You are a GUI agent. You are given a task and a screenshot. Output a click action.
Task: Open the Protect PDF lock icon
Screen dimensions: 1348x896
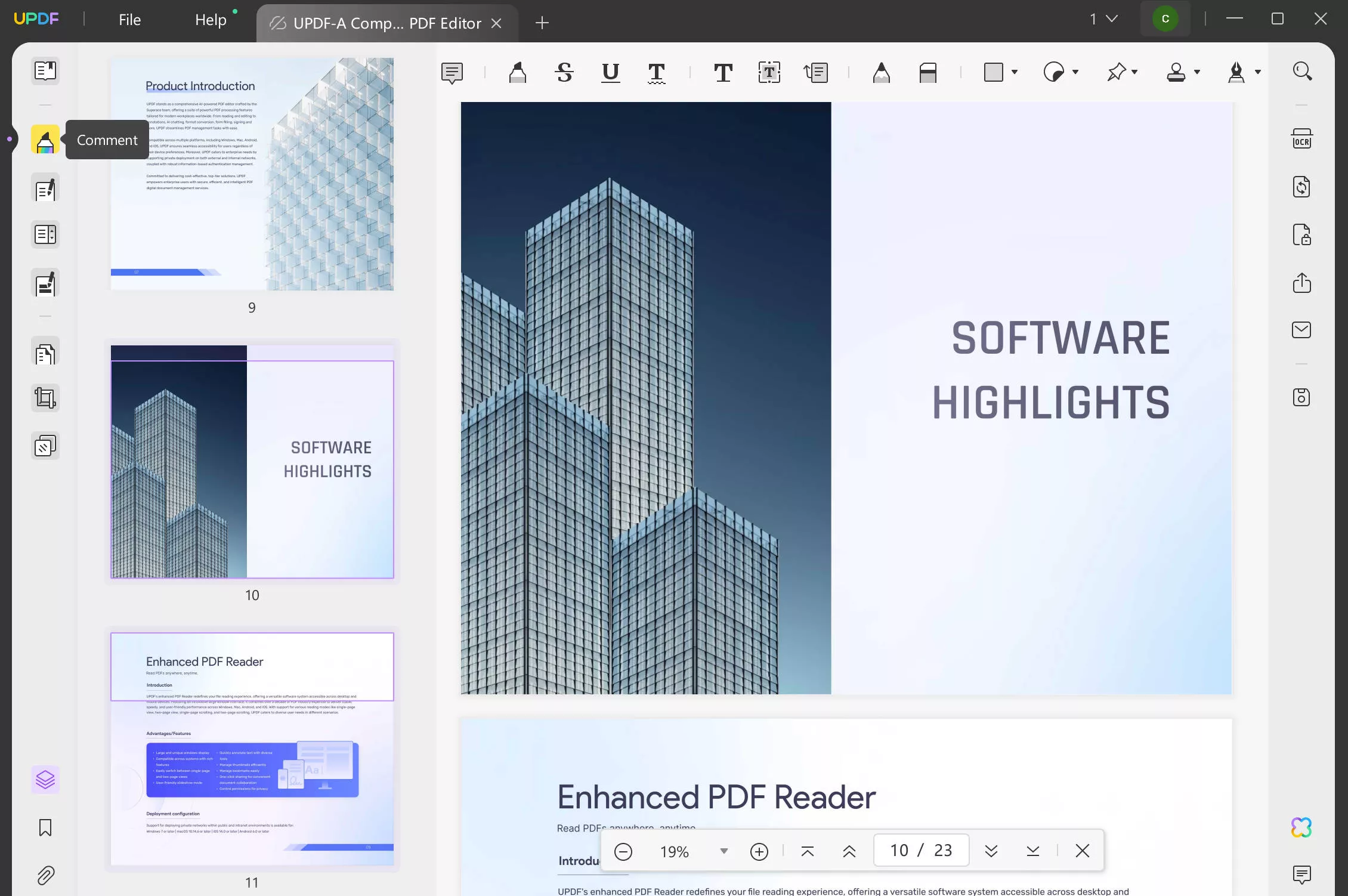tap(1301, 234)
